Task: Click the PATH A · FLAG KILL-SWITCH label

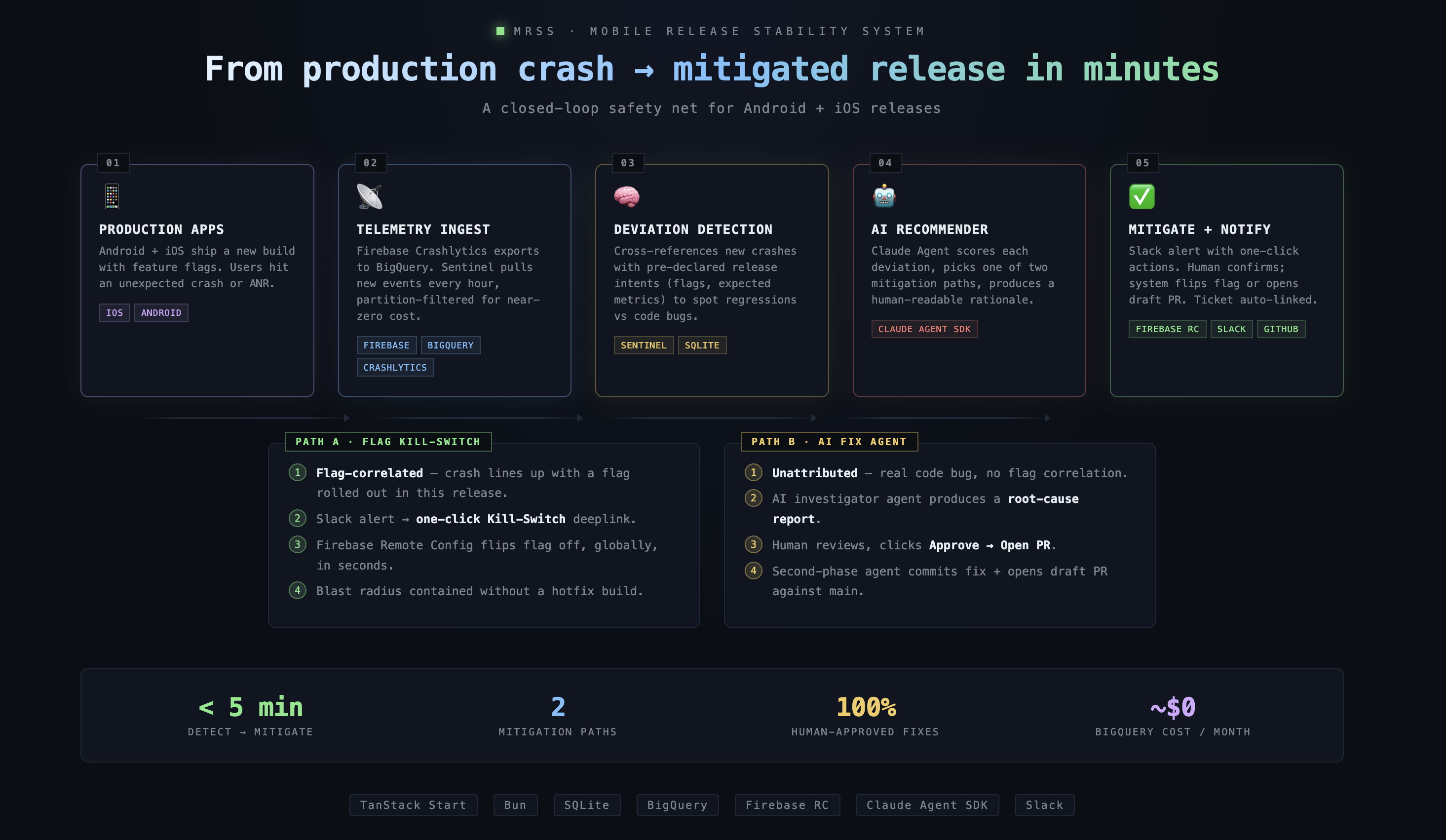Action: pos(388,442)
